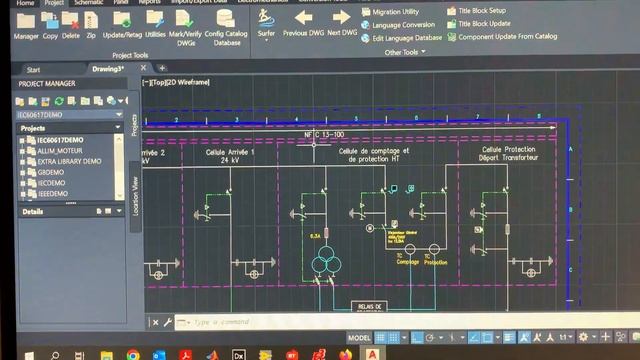Close the Drawing3 tab
The width and height of the screenshot is (640, 360).
coord(143,68)
